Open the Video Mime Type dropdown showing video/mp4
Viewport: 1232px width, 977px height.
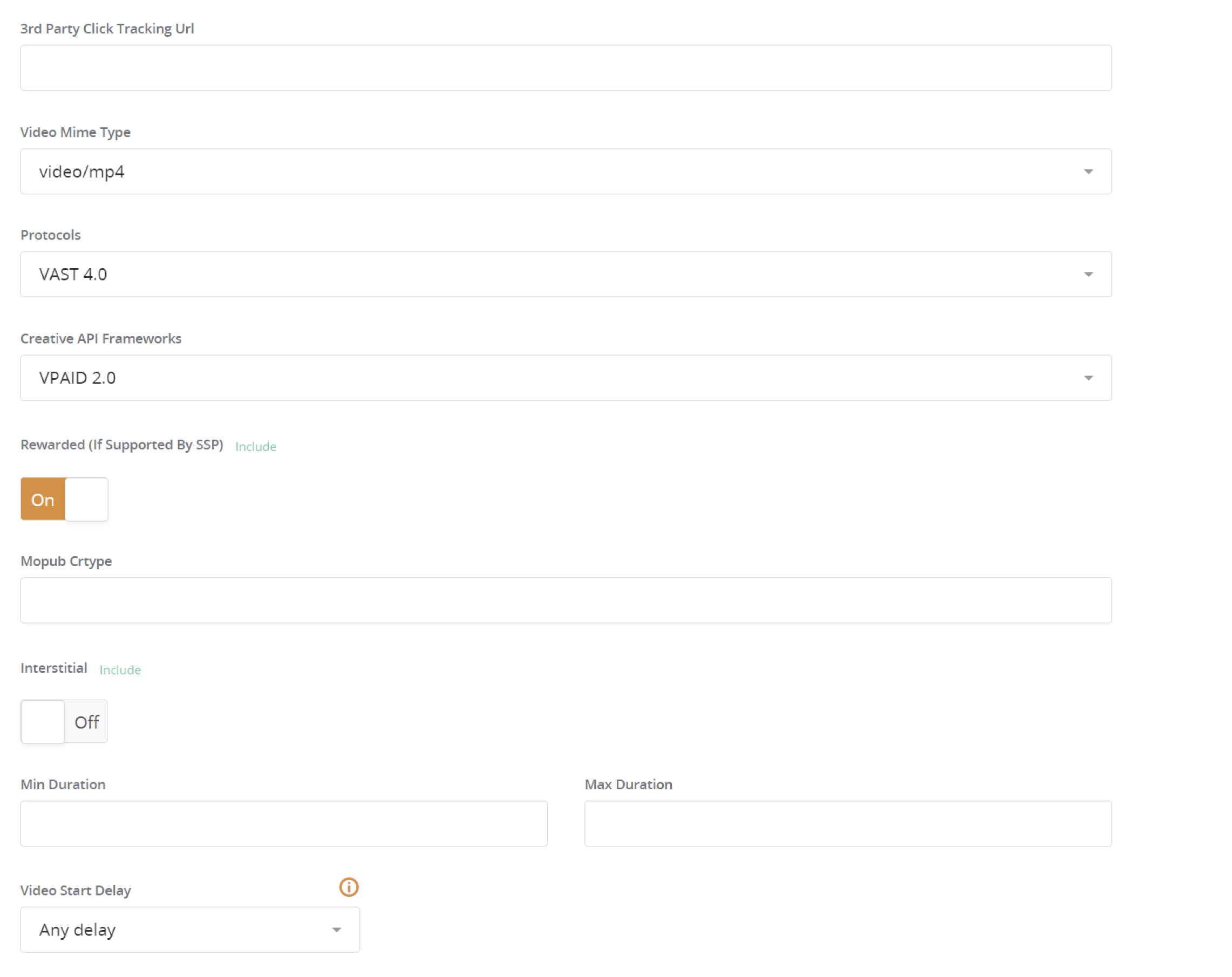click(566, 171)
